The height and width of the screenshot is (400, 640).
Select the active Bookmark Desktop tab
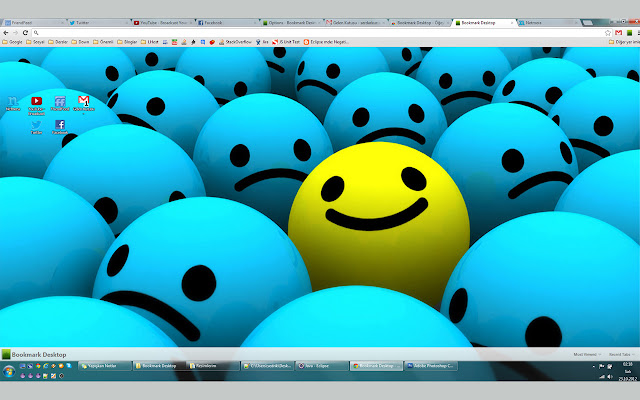pos(484,23)
